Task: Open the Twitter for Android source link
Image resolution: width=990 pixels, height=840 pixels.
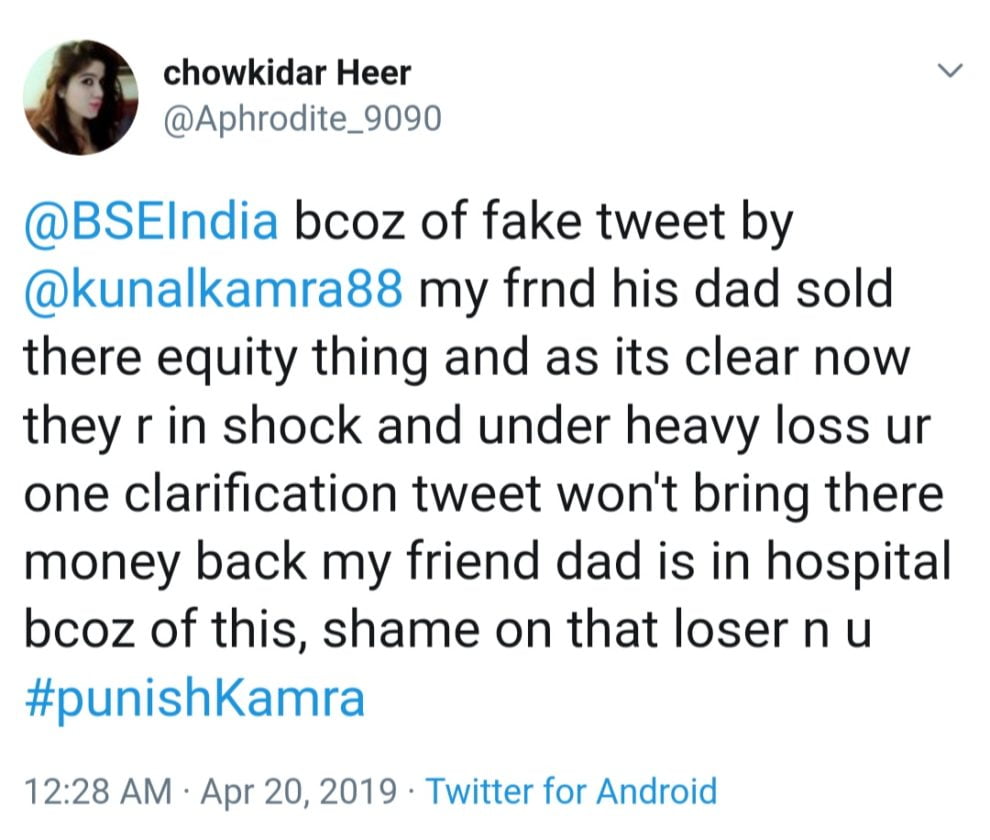Action: [572, 791]
